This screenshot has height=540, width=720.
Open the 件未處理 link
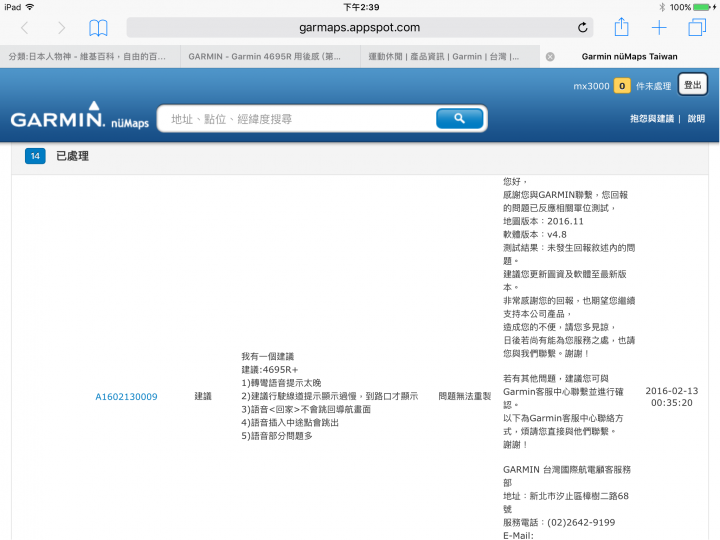[x=653, y=86]
